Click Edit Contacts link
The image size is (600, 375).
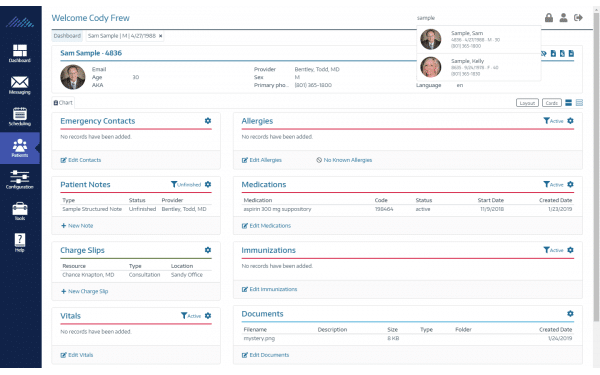tap(81, 160)
